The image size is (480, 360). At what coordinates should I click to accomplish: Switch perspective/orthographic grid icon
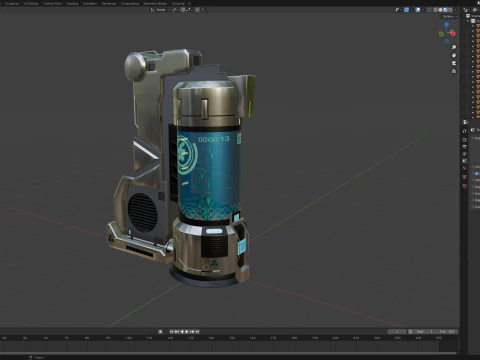click(454, 71)
